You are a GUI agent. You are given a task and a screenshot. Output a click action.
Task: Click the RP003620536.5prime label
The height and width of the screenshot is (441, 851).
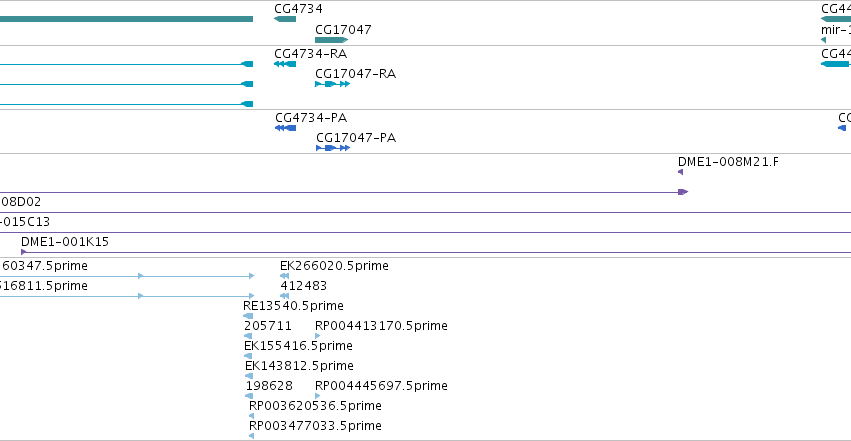[x=315, y=406]
